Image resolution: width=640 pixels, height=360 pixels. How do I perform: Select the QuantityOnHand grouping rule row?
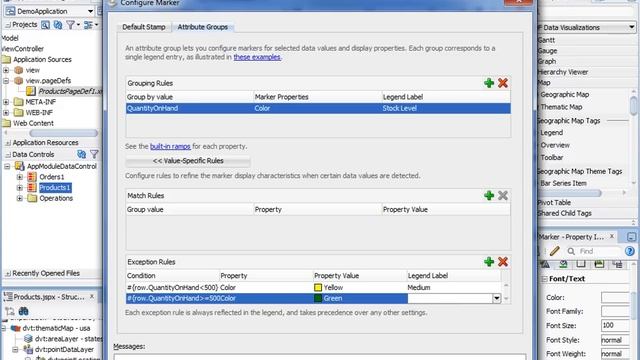click(x=318, y=108)
